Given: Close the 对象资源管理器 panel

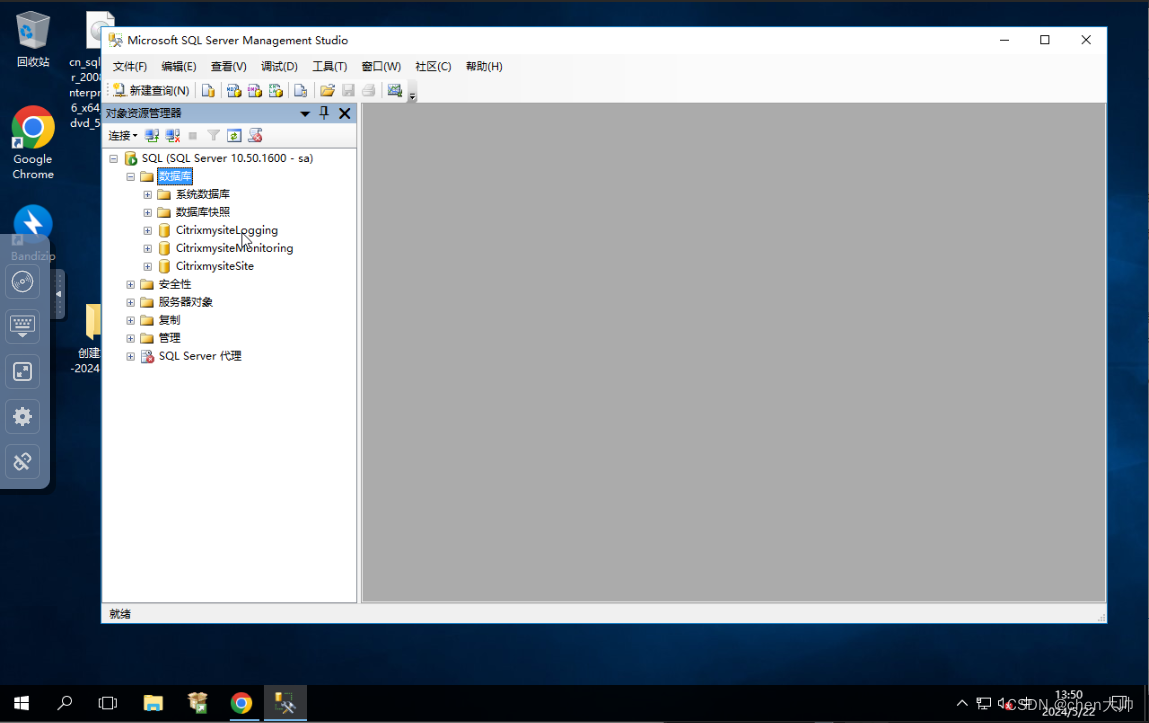Looking at the screenshot, I should coord(344,113).
